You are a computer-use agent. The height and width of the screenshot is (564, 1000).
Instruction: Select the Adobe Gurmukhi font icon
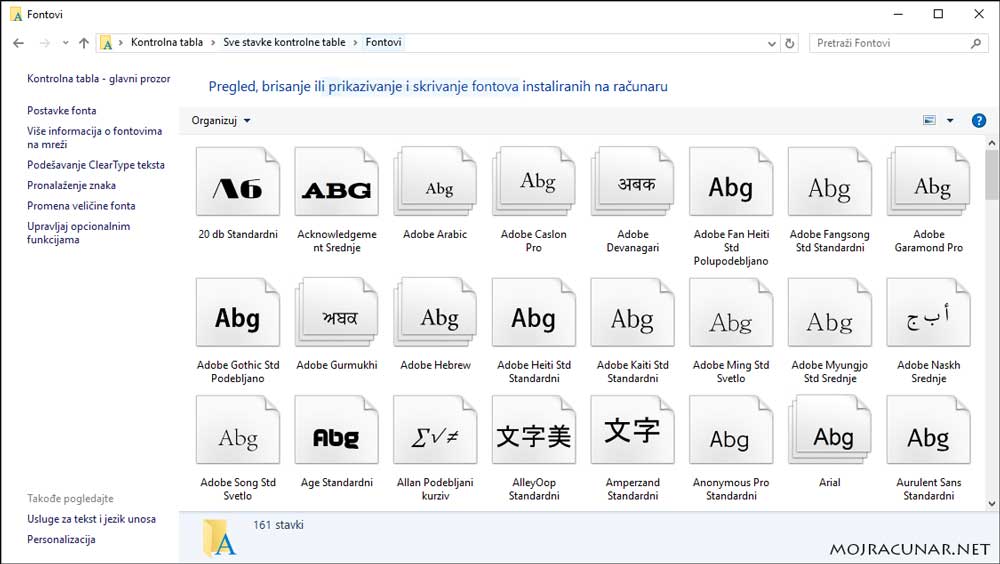click(336, 313)
